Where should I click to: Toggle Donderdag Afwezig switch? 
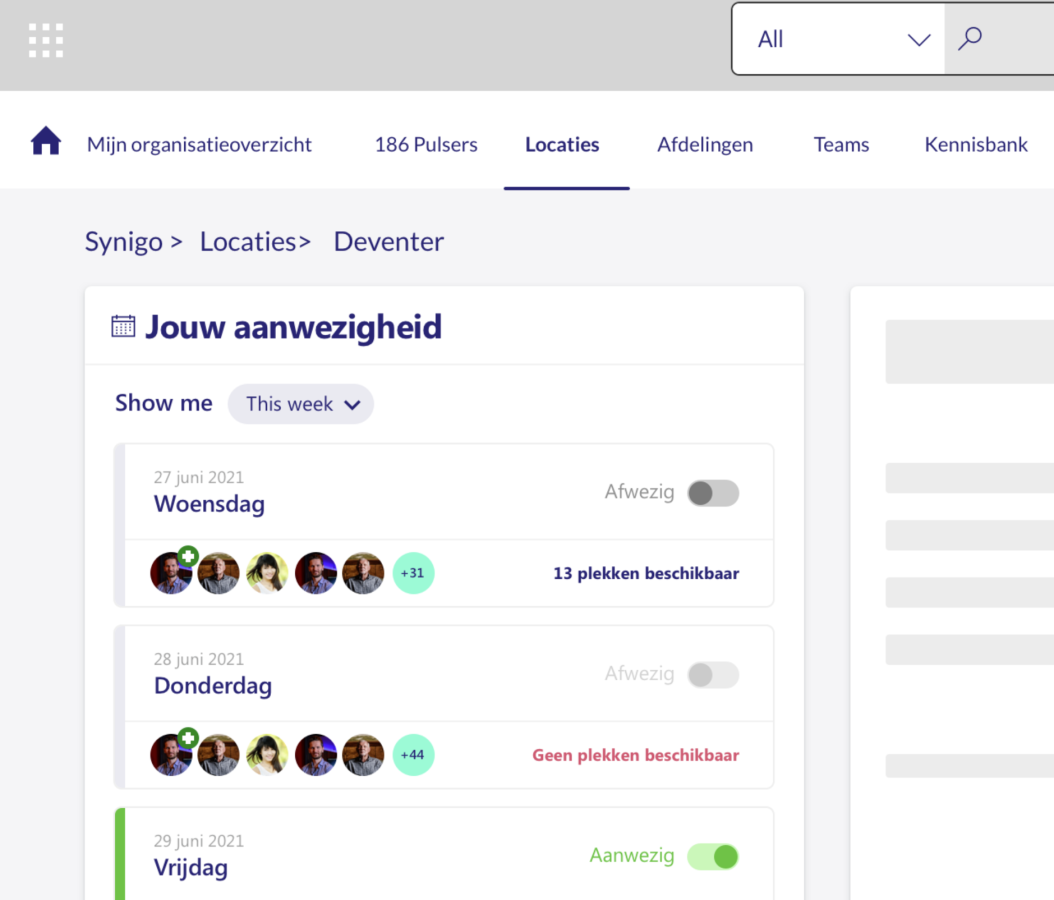[x=713, y=674]
